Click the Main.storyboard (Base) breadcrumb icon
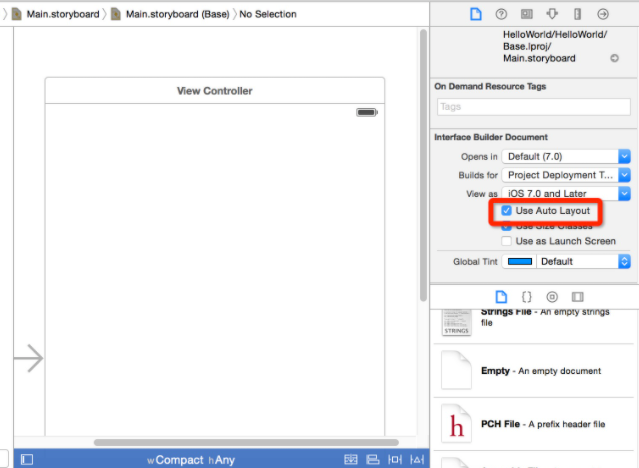 point(116,14)
